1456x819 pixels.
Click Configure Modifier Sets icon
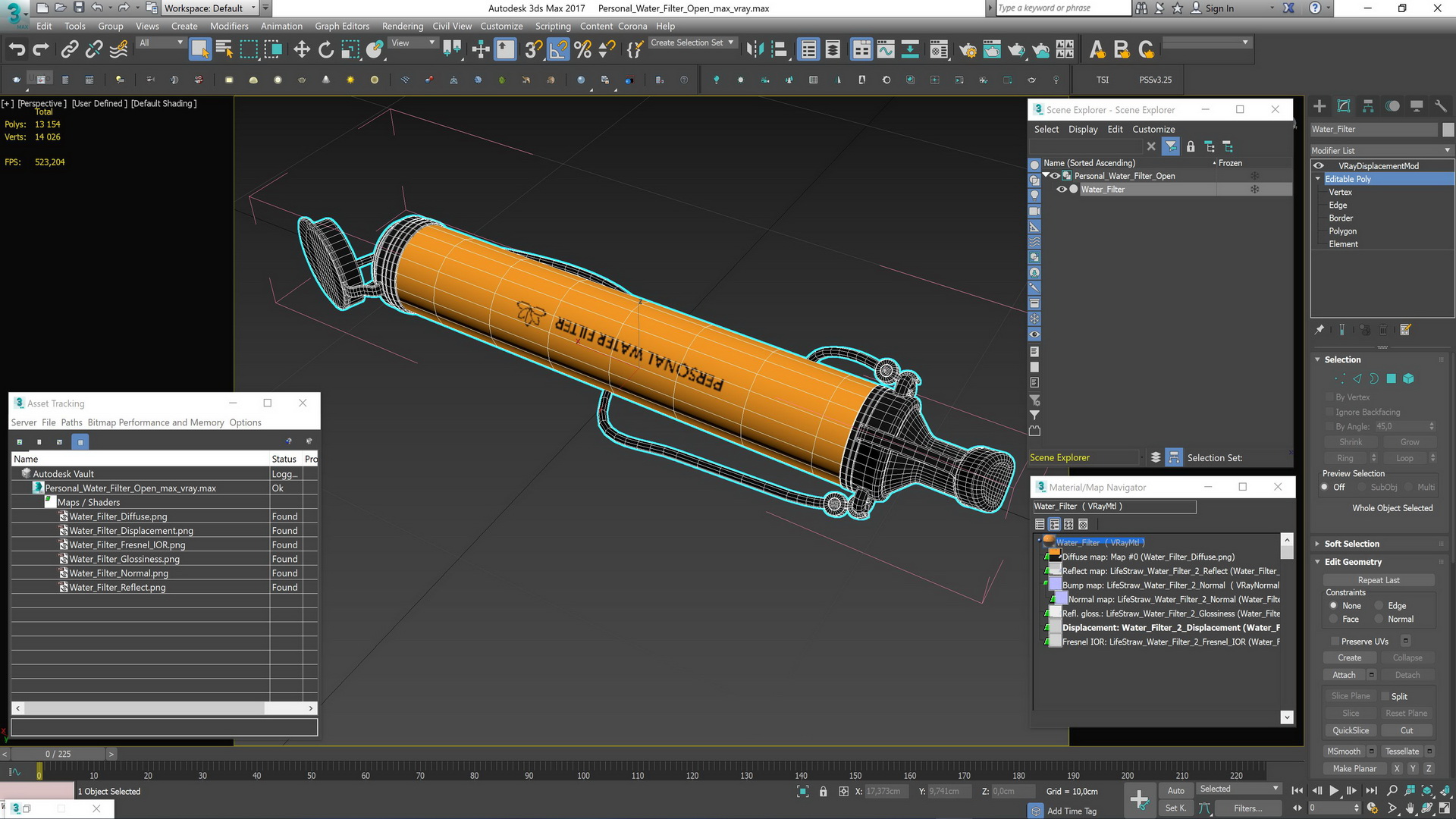[1405, 330]
